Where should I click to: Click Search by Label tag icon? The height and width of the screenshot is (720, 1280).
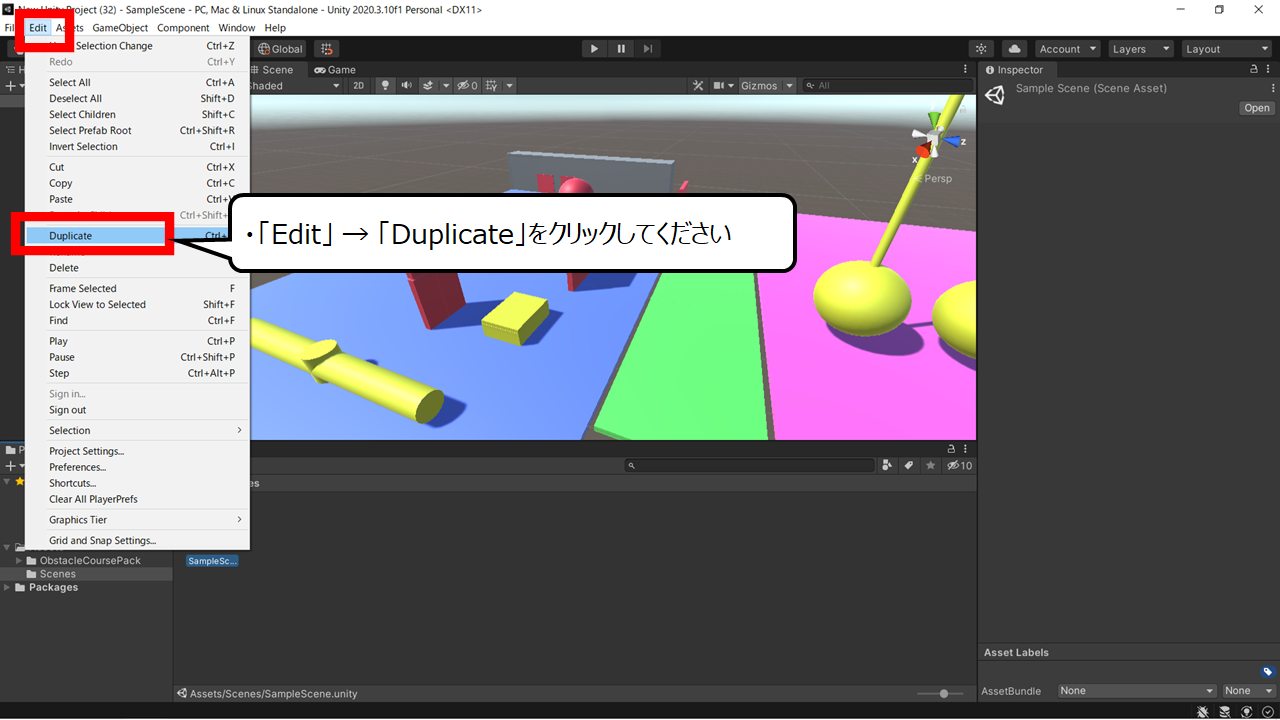pyautogui.click(x=909, y=466)
